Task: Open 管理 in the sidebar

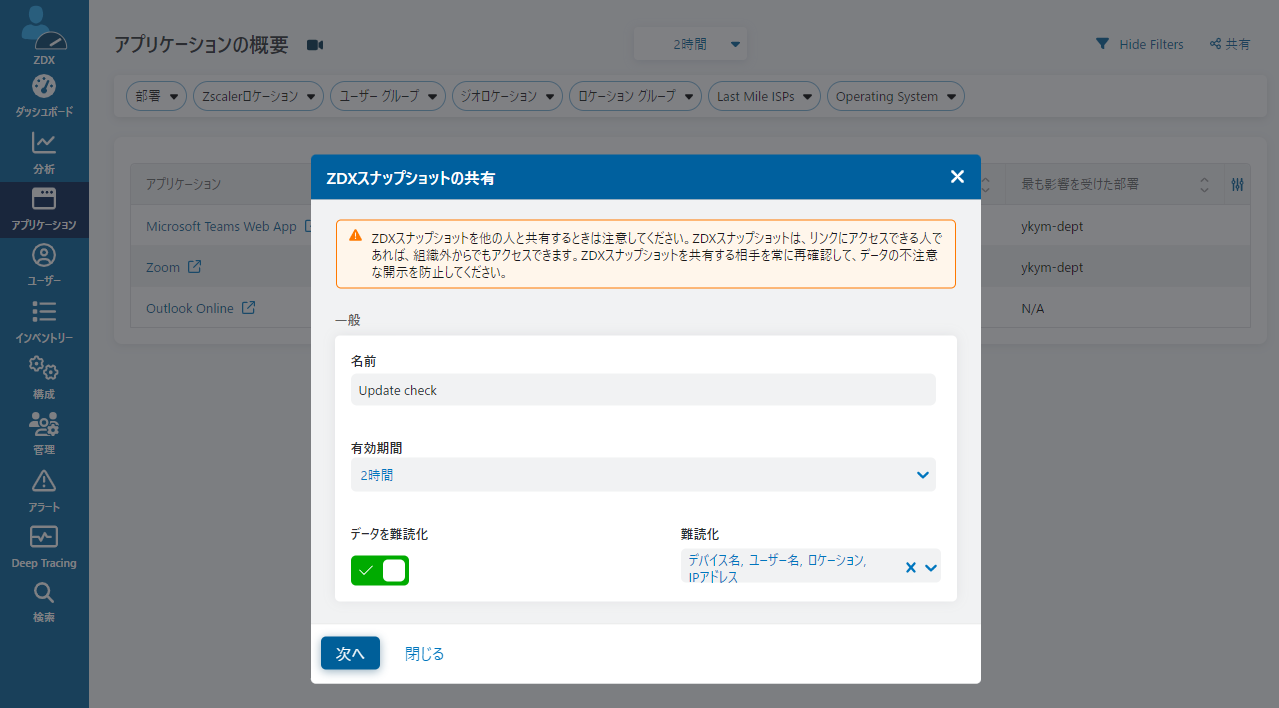Action: pyautogui.click(x=44, y=434)
